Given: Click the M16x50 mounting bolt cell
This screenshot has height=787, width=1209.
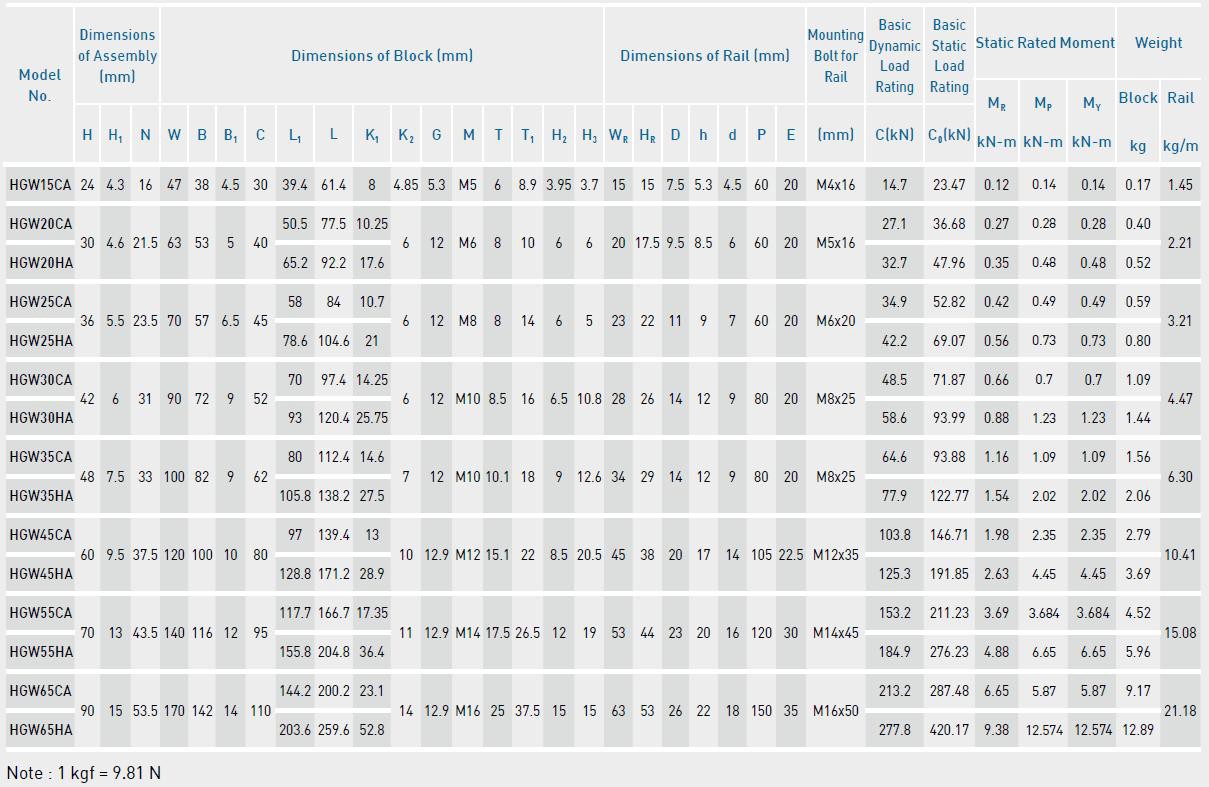Looking at the screenshot, I should pos(835,711).
